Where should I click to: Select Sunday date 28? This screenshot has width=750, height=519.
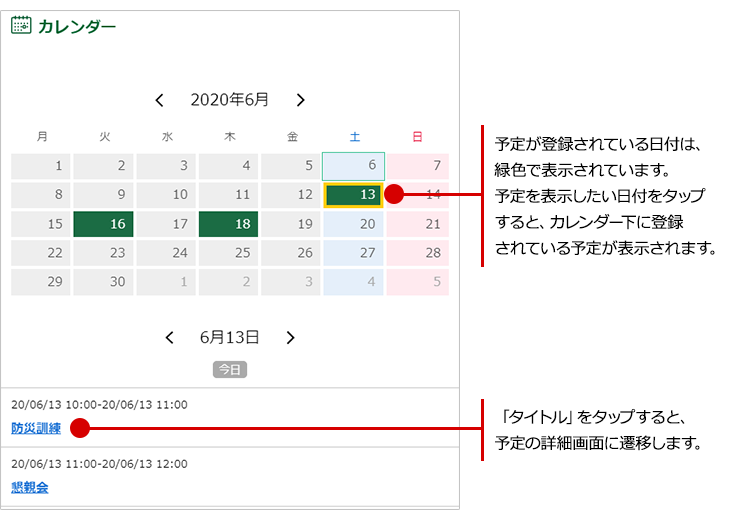418,253
